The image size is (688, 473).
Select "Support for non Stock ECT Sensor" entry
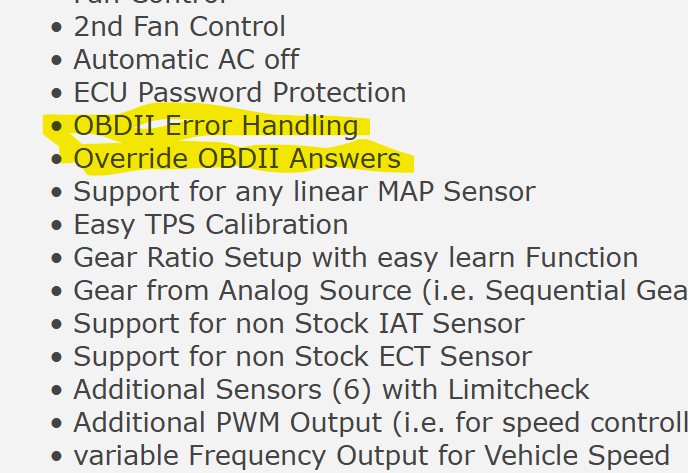pyautogui.click(x=302, y=356)
